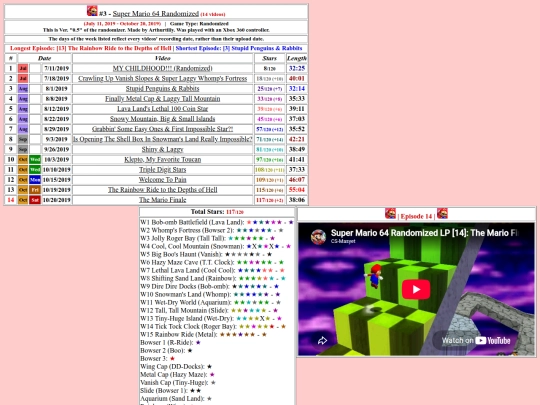Open the Triple Digit Stars episode
This screenshot has width=540, height=405.
(163, 169)
